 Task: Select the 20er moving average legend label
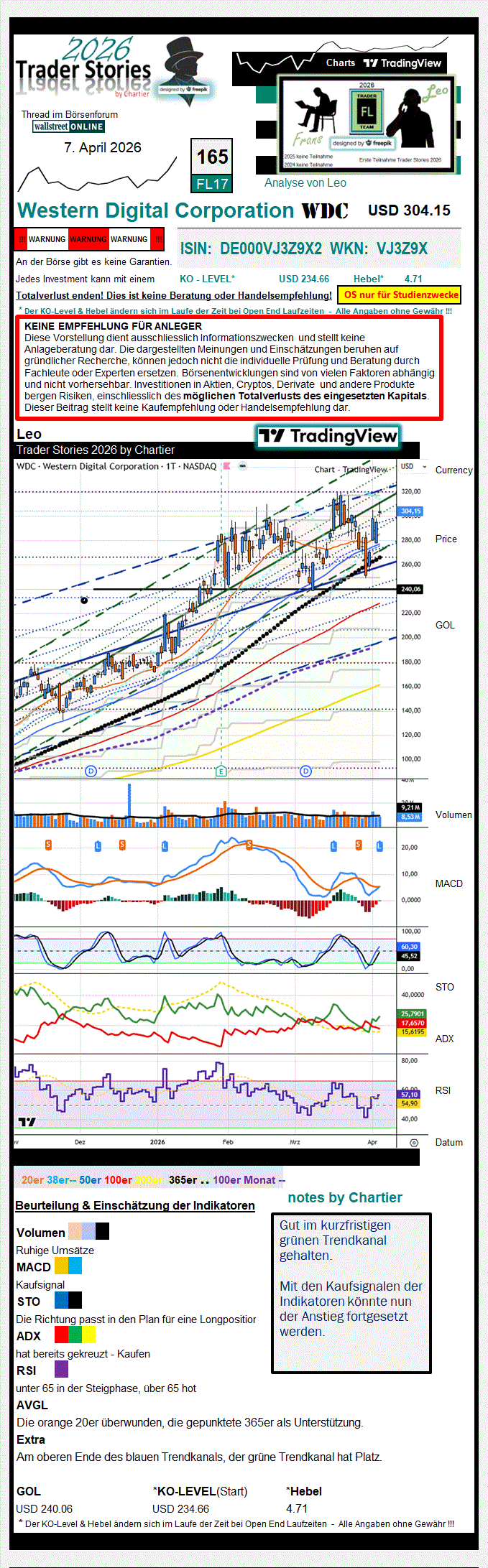[x=32, y=1179]
